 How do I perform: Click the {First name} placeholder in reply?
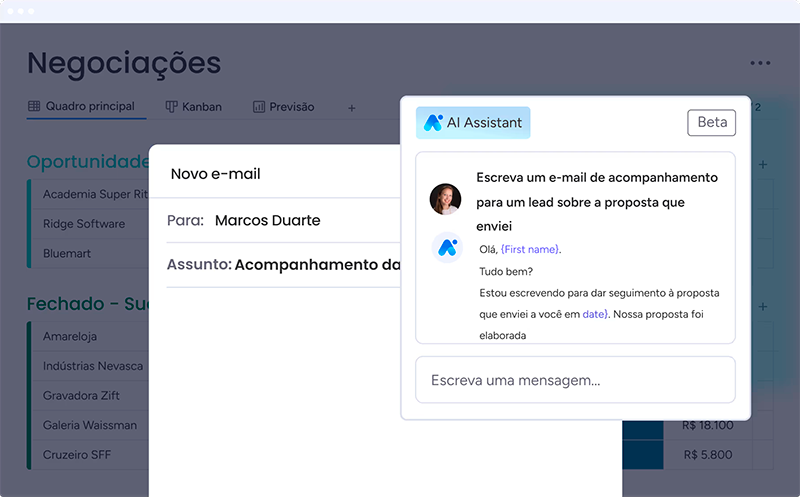(530, 249)
